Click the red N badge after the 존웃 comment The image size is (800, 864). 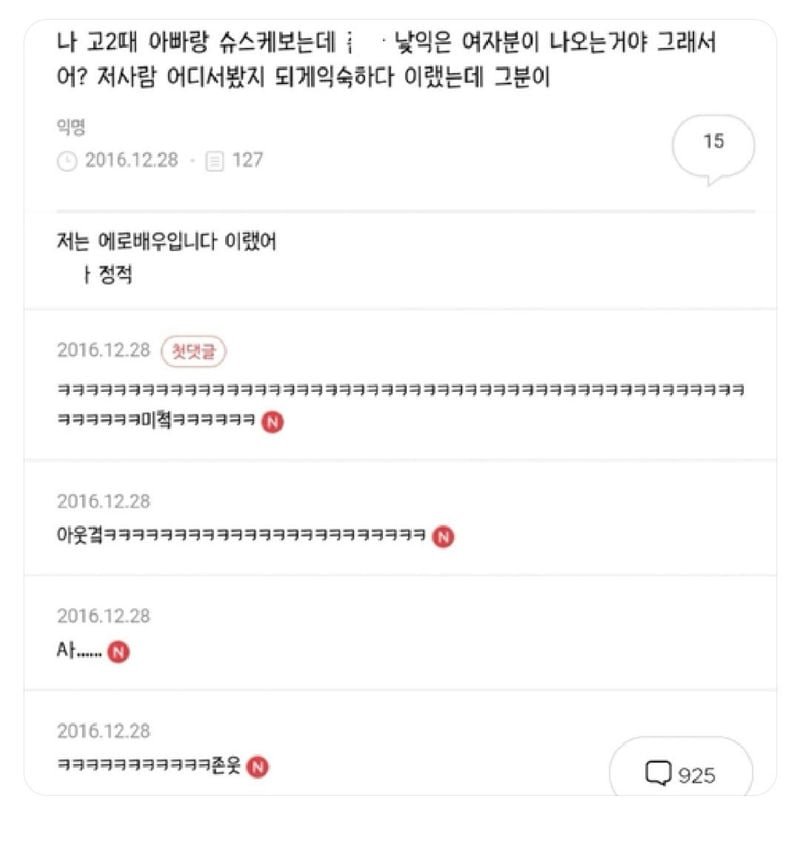(x=257, y=767)
